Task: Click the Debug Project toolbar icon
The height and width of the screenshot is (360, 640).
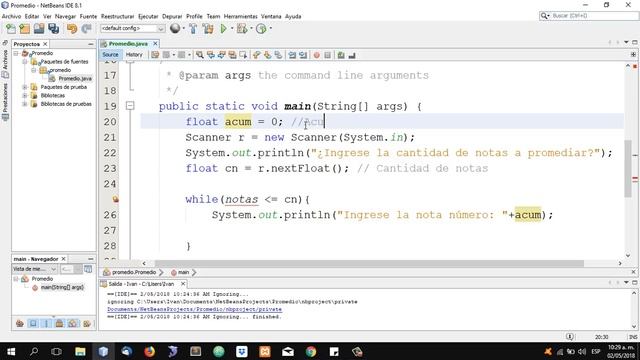Action: click(242, 29)
